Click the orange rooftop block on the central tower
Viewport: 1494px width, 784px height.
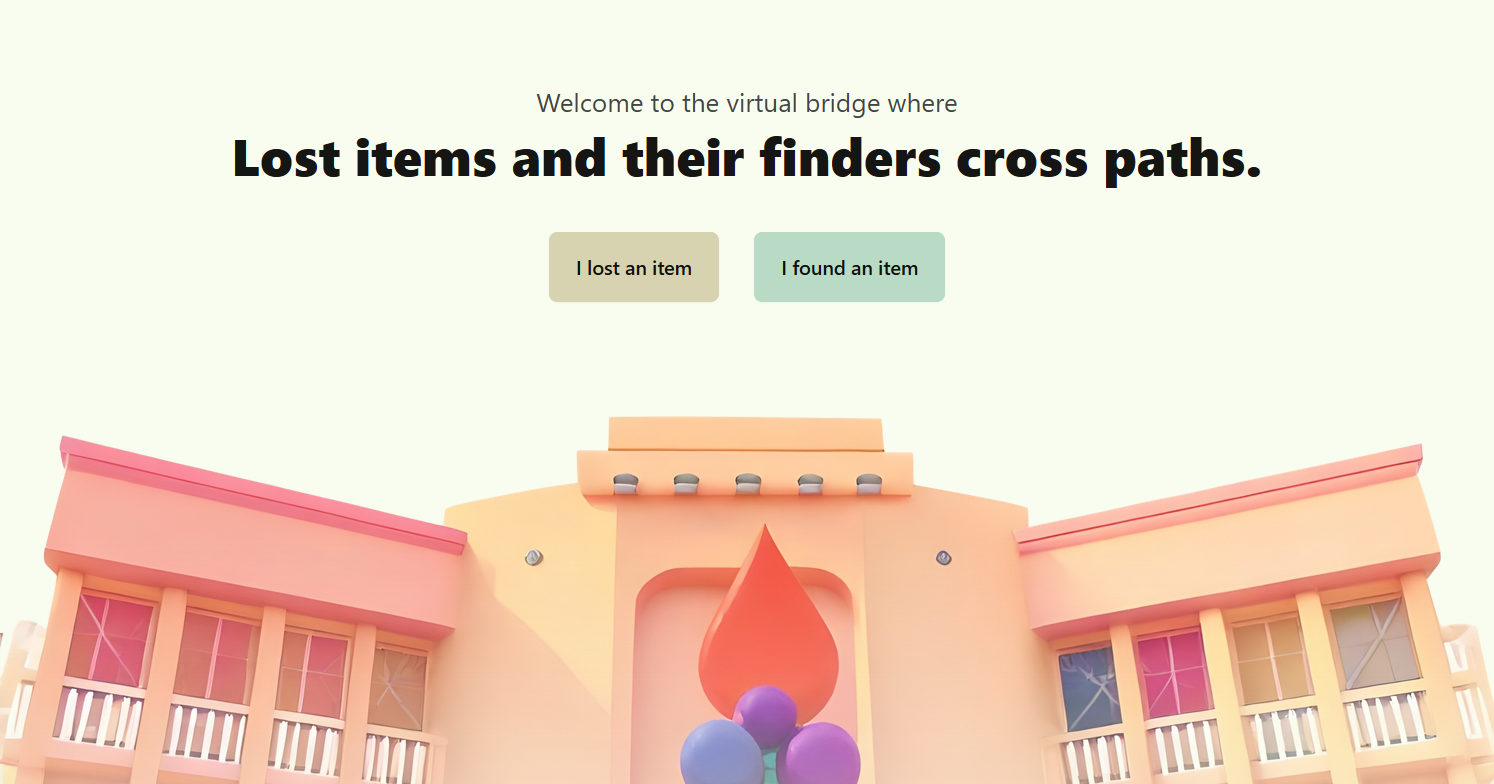coord(746,434)
